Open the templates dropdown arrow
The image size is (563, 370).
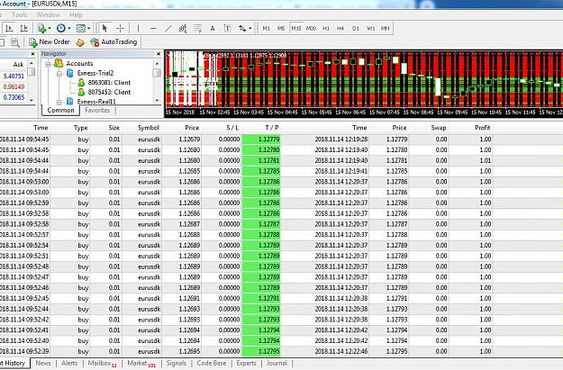click(89, 28)
